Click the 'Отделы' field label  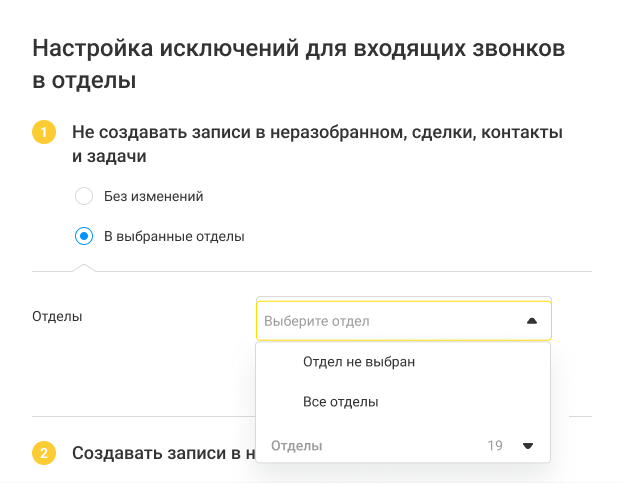coord(57,316)
